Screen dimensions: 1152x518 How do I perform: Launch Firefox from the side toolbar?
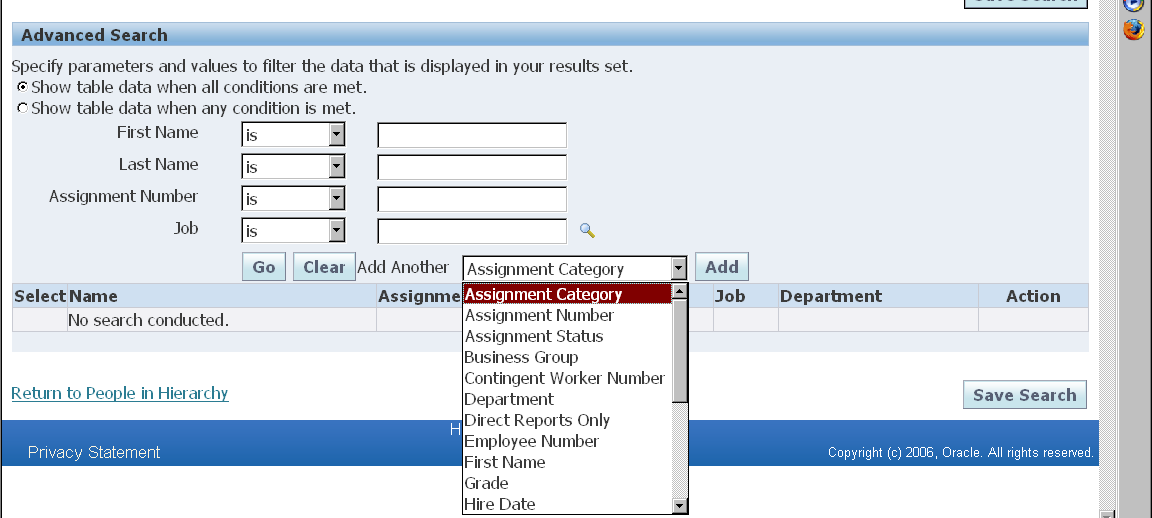point(1133,29)
